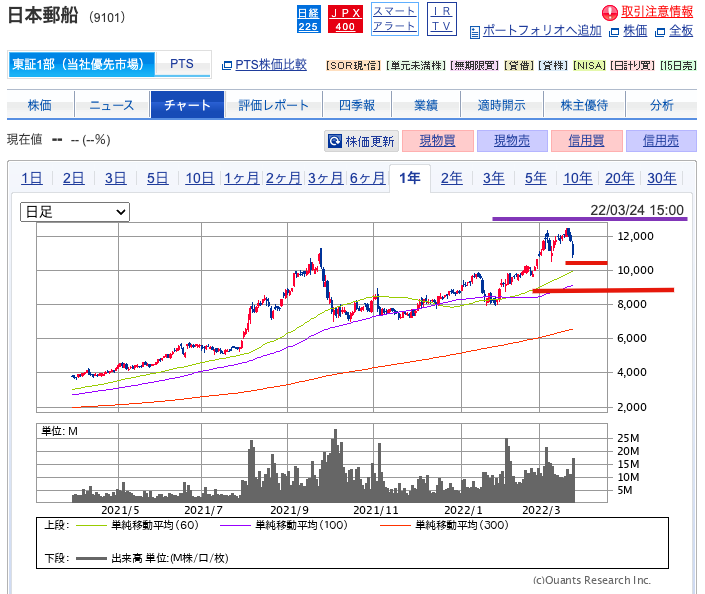Viewport: 705px width, 594px height.
Task: Click the portfolio document icon
Action: pos(474,32)
